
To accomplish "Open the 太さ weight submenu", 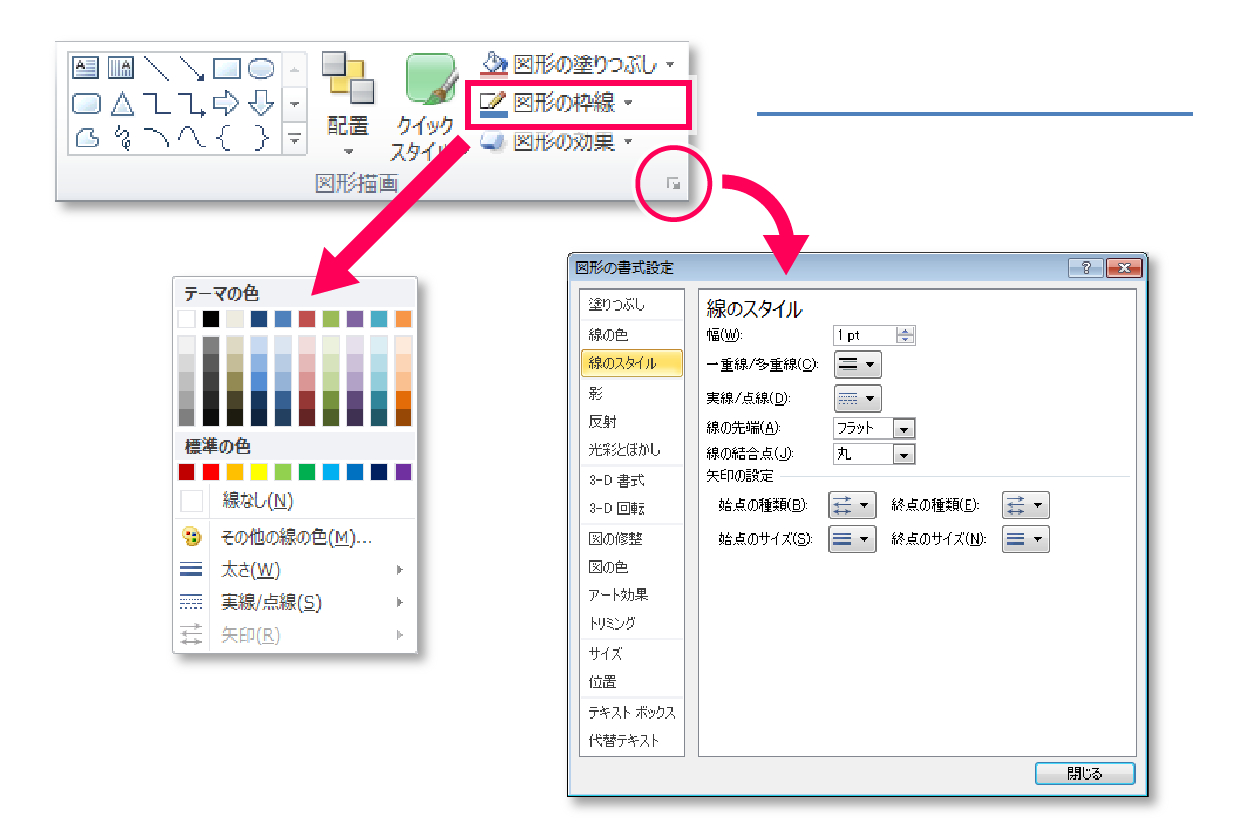I will point(295,570).
